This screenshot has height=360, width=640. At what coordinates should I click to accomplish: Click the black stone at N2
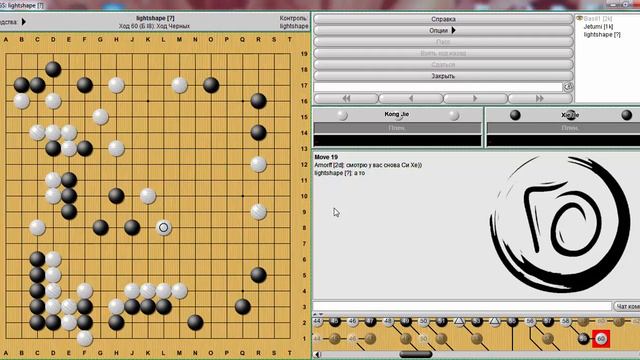point(195,322)
